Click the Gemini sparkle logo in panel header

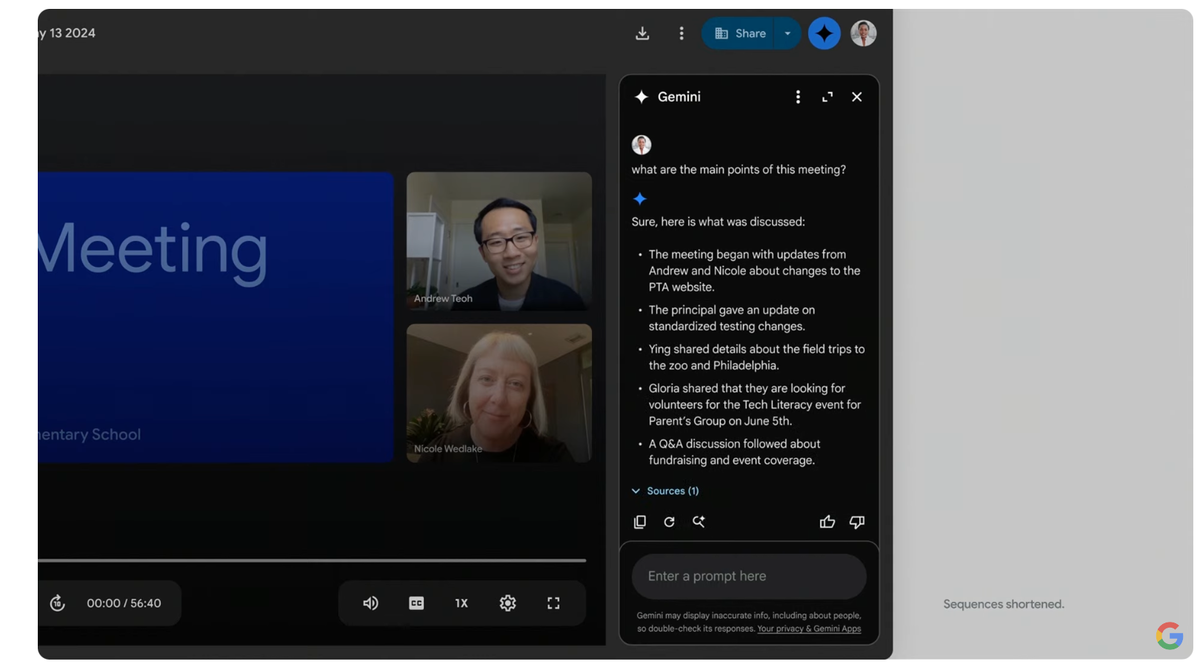[x=641, y=97]
